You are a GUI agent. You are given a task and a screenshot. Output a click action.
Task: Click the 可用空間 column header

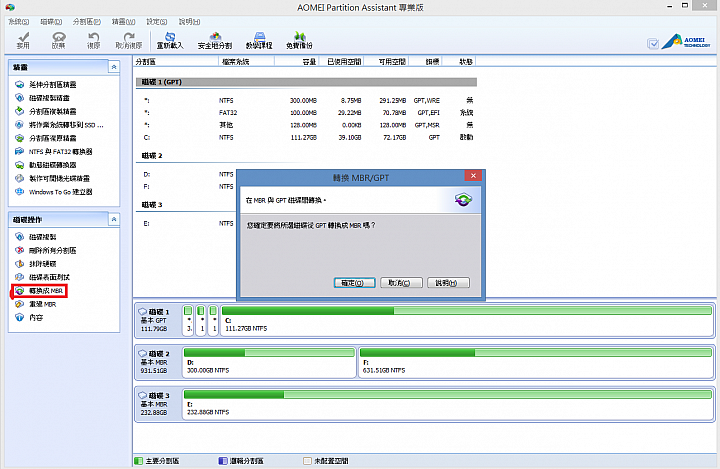(386, 62)
